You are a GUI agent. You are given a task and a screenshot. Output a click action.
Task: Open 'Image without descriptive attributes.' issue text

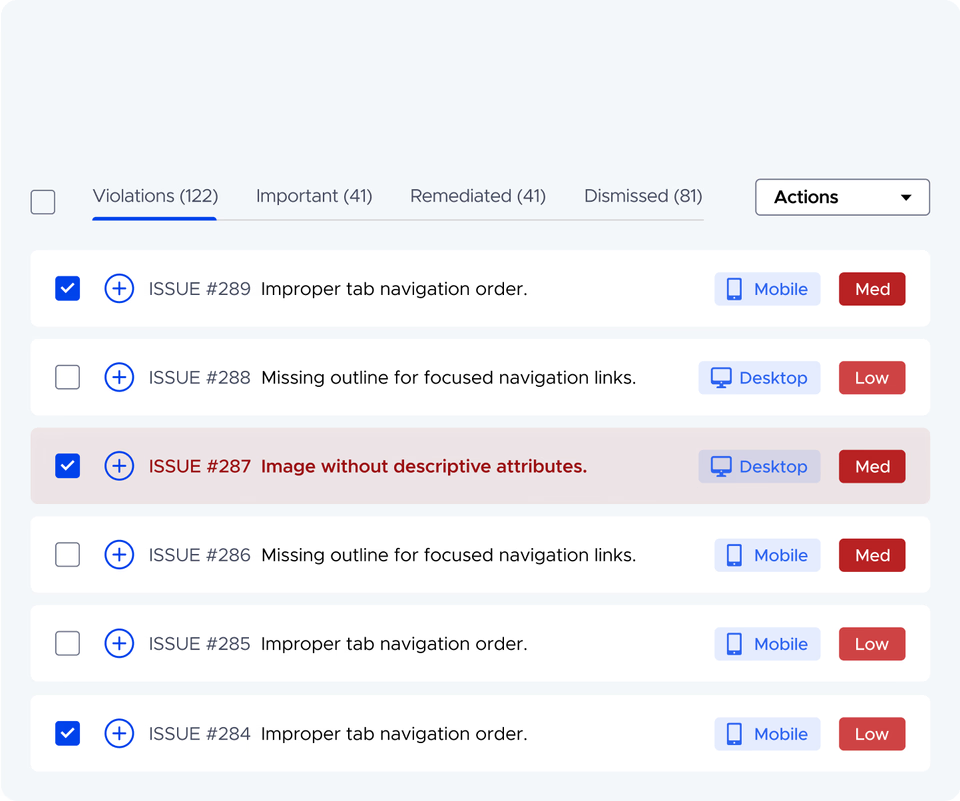[x=424, y=467]
